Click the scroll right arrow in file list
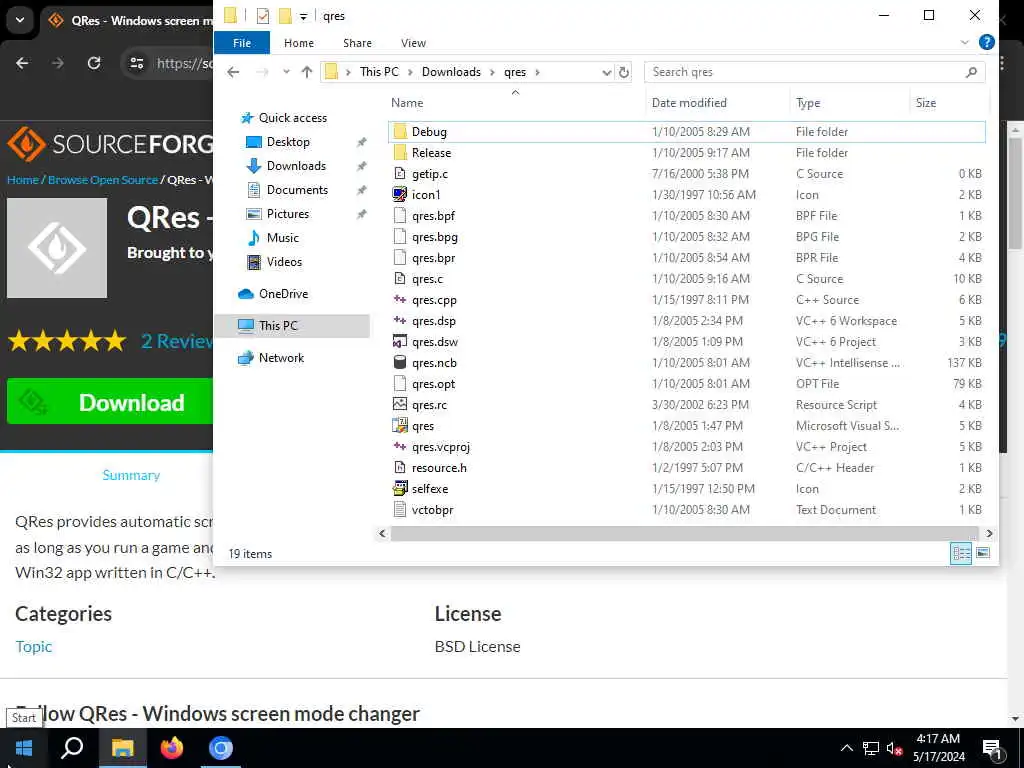This screenshot has height=768, width=1024. 989,533
